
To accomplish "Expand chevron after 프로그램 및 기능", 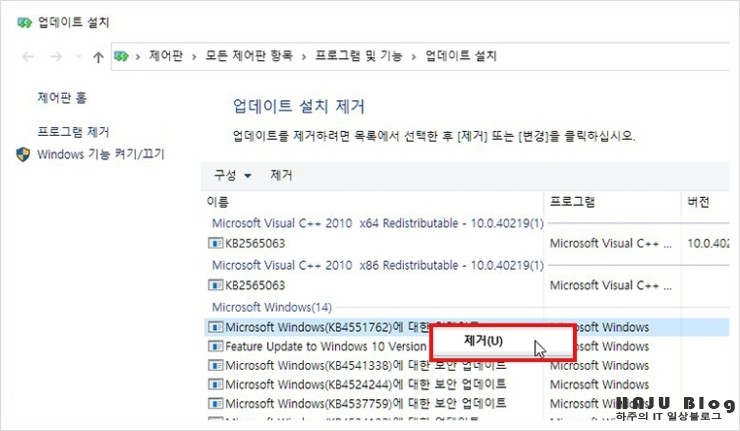I will (413, 57).
